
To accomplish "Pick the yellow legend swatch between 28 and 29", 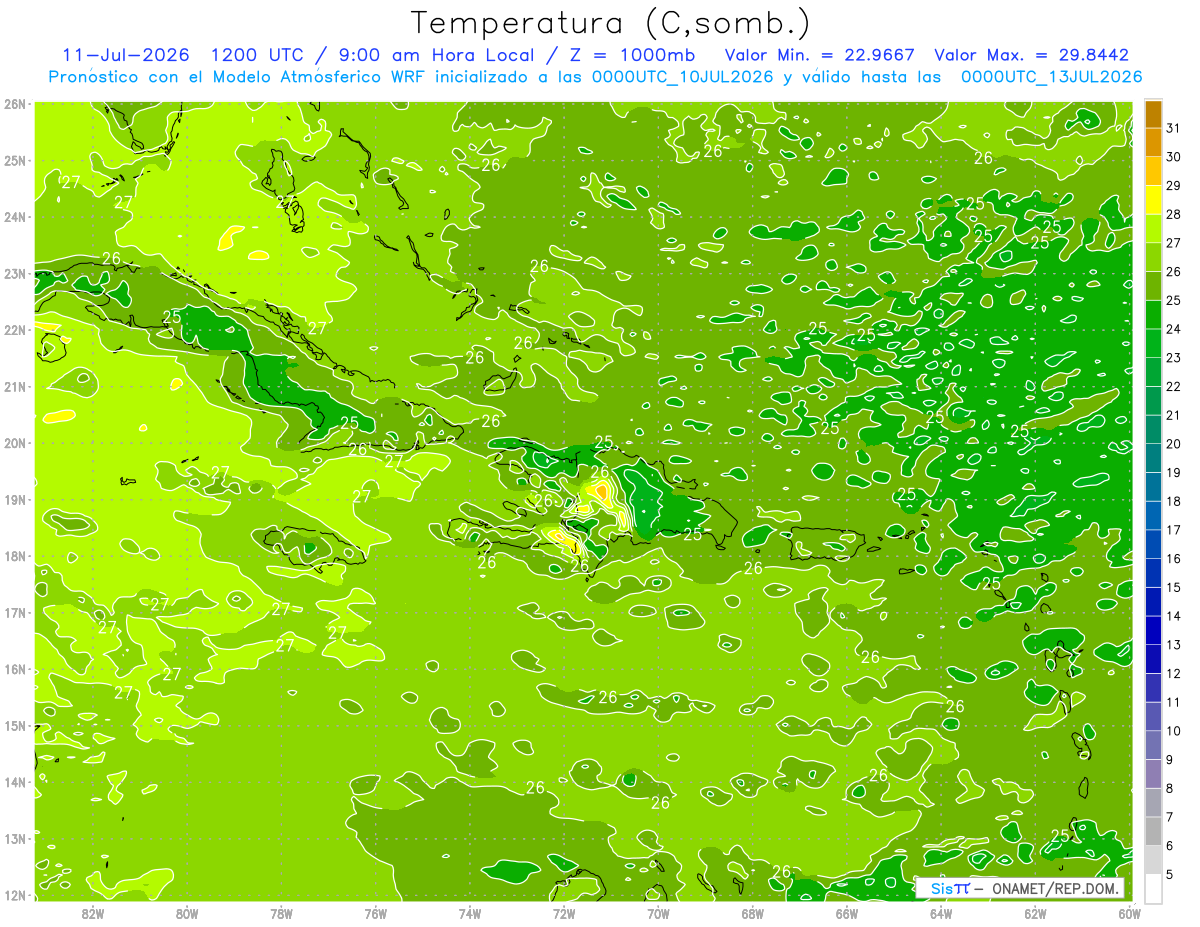I will coord(1153,200).
